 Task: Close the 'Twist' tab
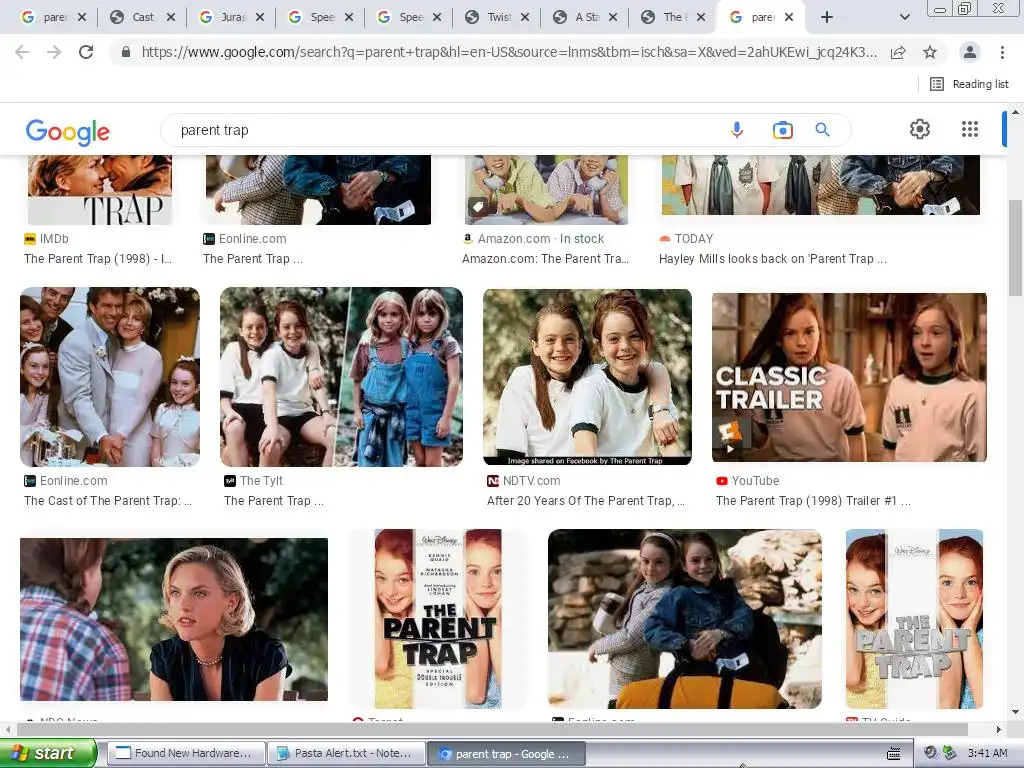[x=525, y=18]
